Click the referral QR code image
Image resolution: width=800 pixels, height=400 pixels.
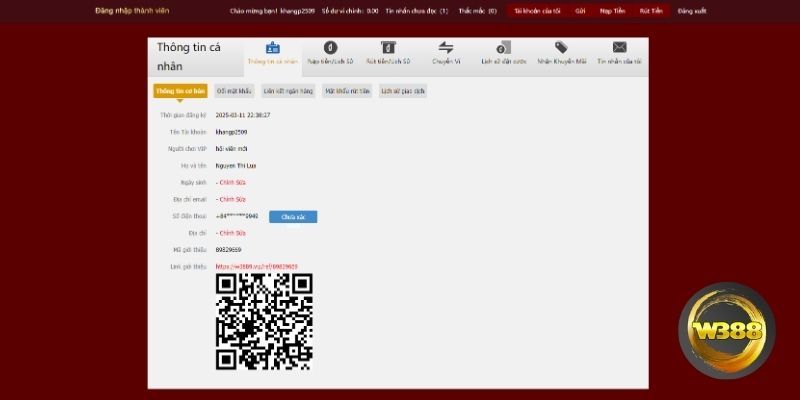coord(264,321)
